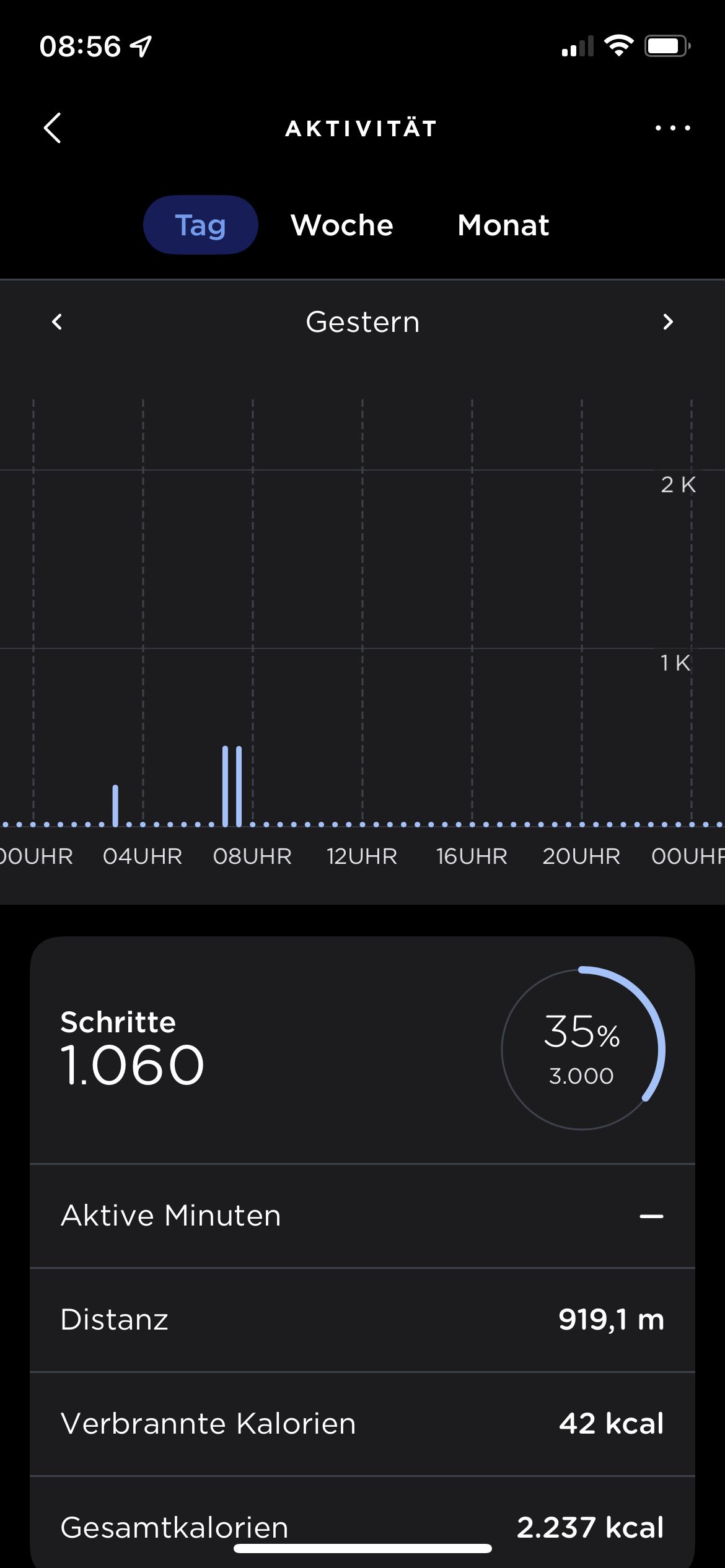
Task: Tap the 35% step goal progress ring
Action: click(582, 1049)
